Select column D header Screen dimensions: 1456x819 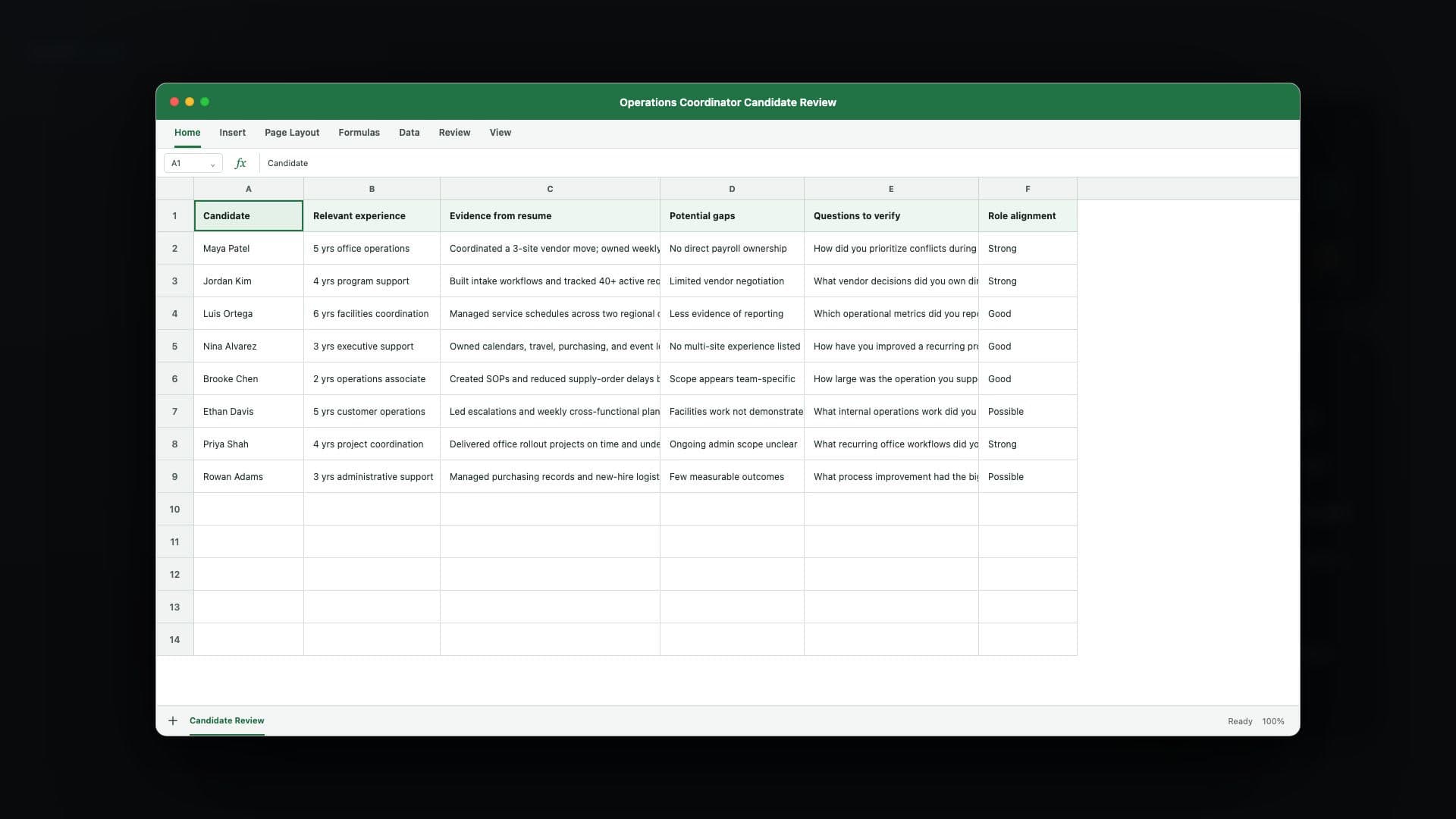point(732,189)
